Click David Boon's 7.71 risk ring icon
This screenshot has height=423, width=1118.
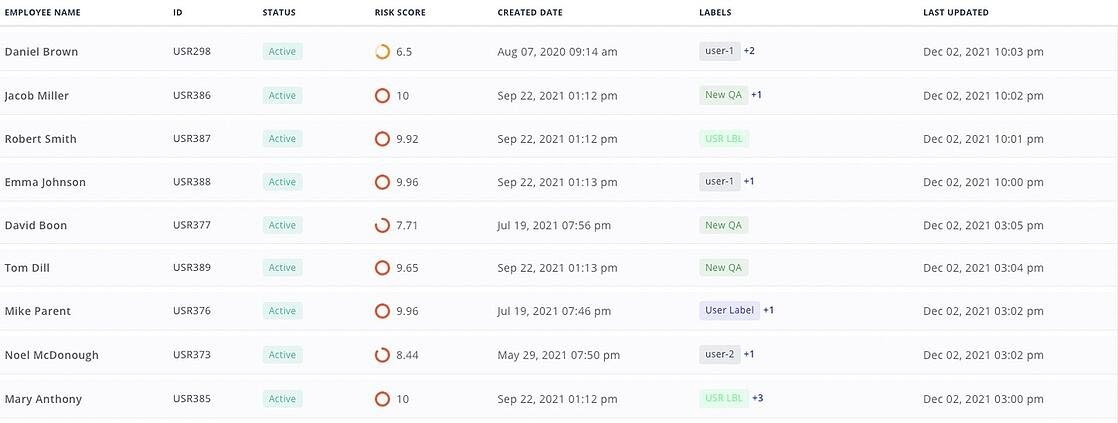[x=382, y=226]
